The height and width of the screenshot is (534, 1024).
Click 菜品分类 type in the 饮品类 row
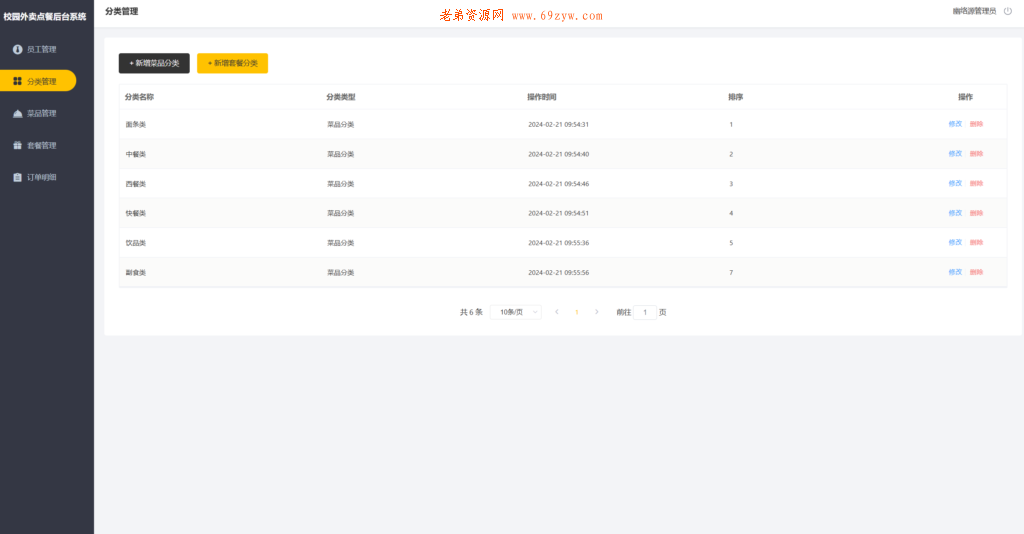(341, 243)
